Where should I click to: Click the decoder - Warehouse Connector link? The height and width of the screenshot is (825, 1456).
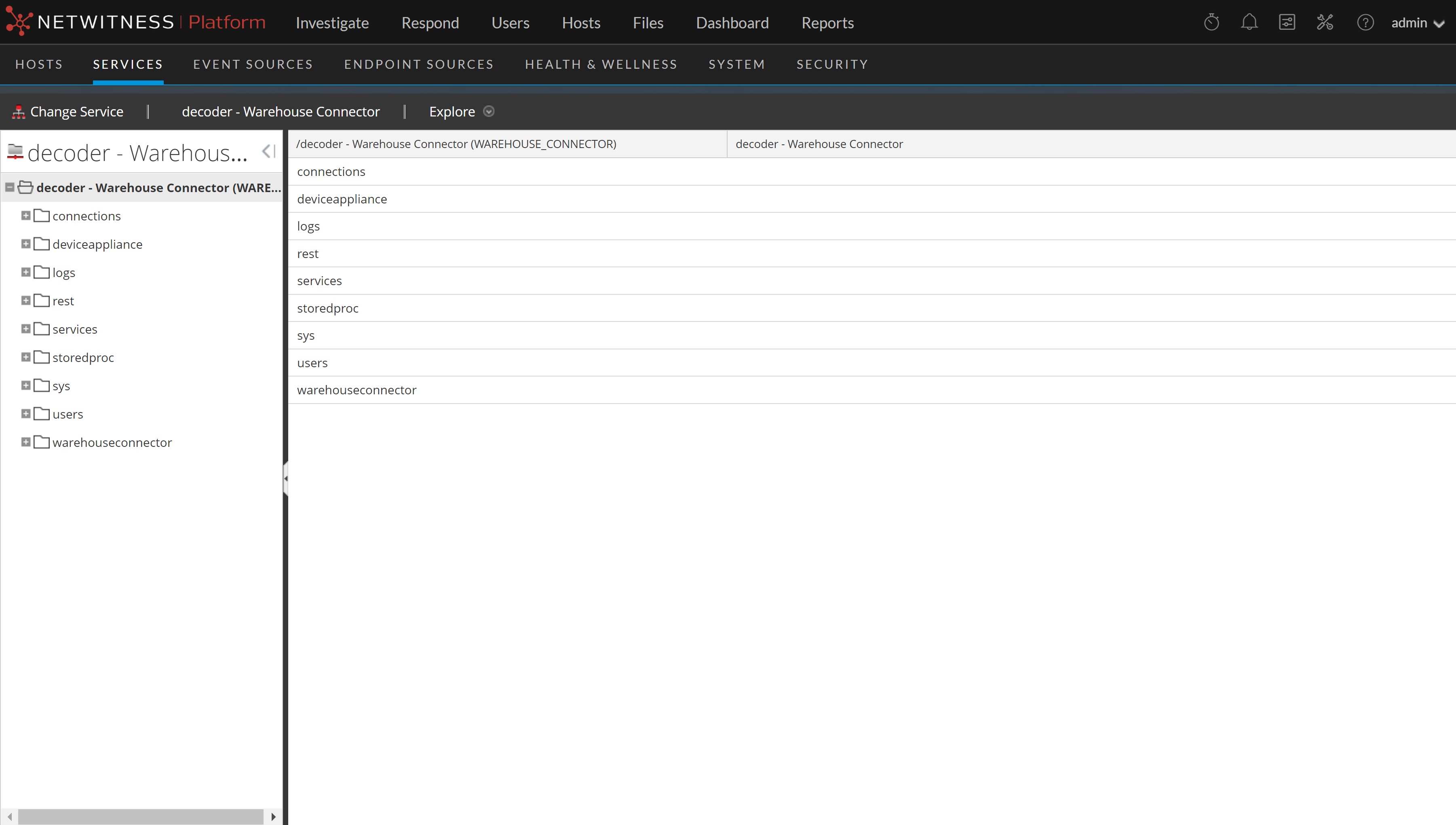pos(281,112)
